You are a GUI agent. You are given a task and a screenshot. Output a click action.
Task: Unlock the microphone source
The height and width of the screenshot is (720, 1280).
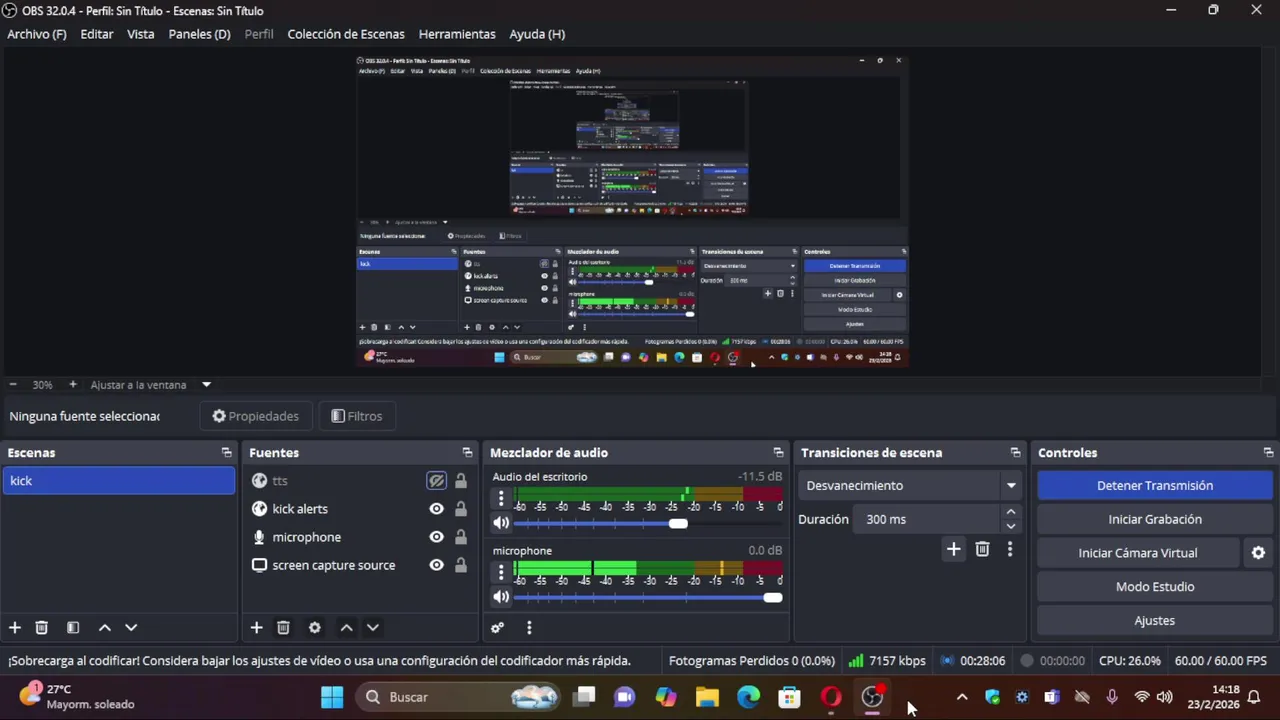pyautogui.click(x=460, y=537)
